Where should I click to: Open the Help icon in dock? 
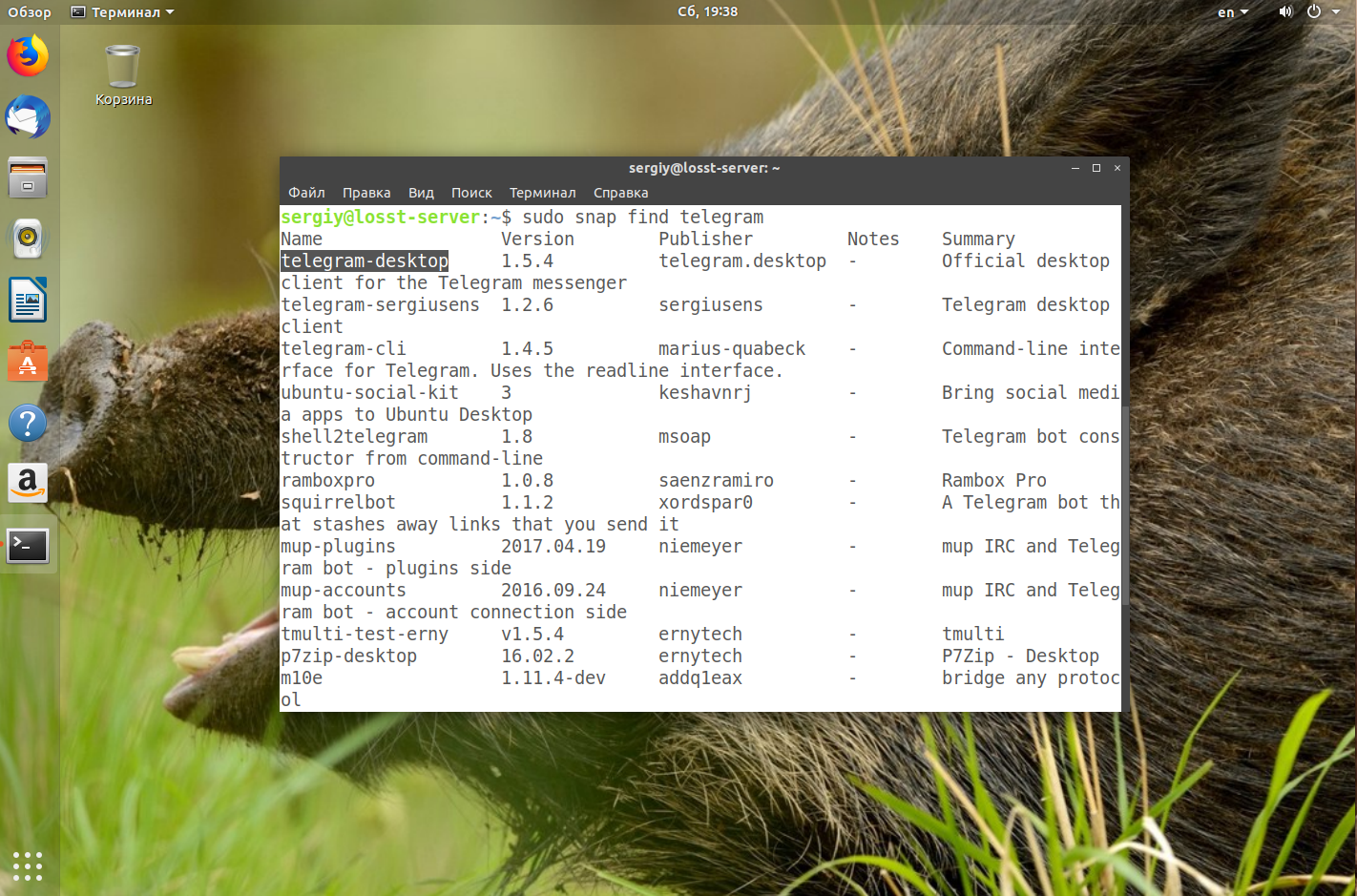(28, 423)
